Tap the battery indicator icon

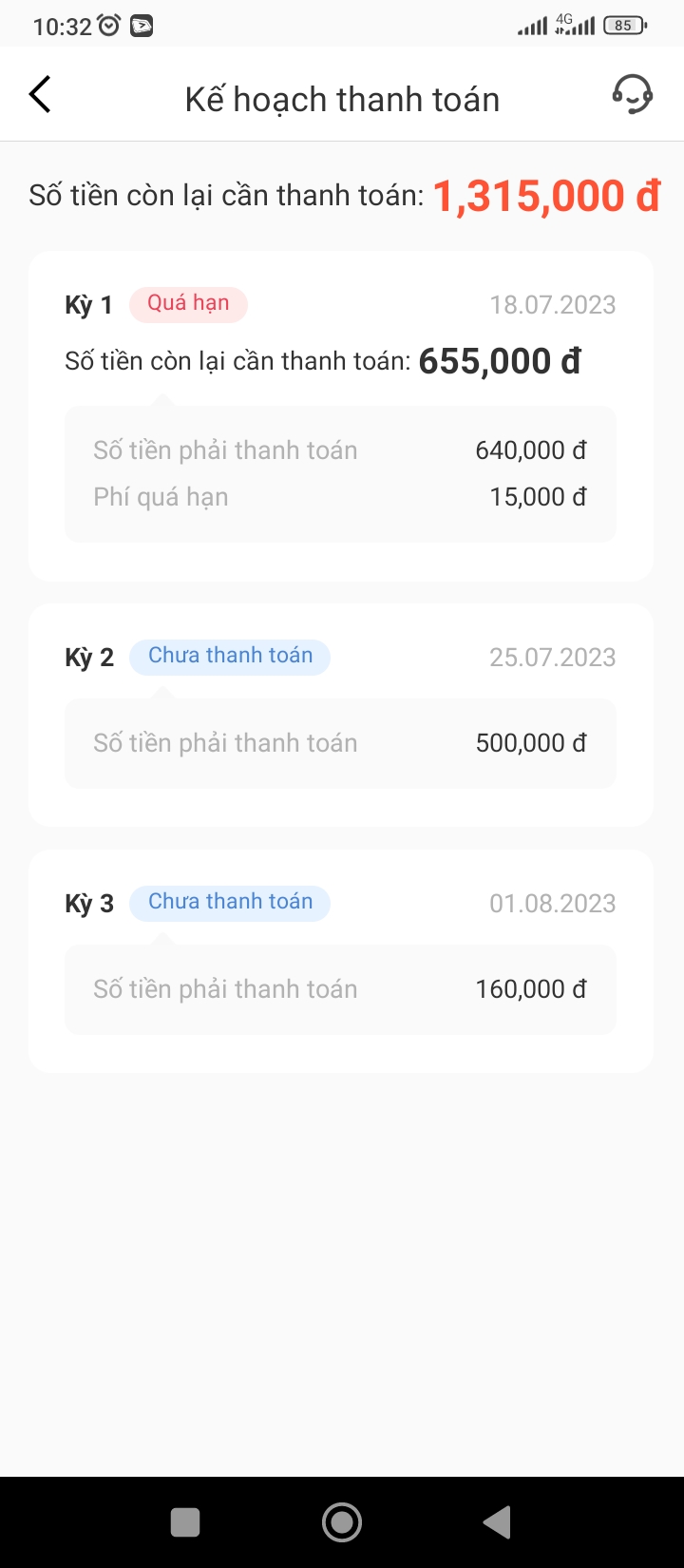624,26
